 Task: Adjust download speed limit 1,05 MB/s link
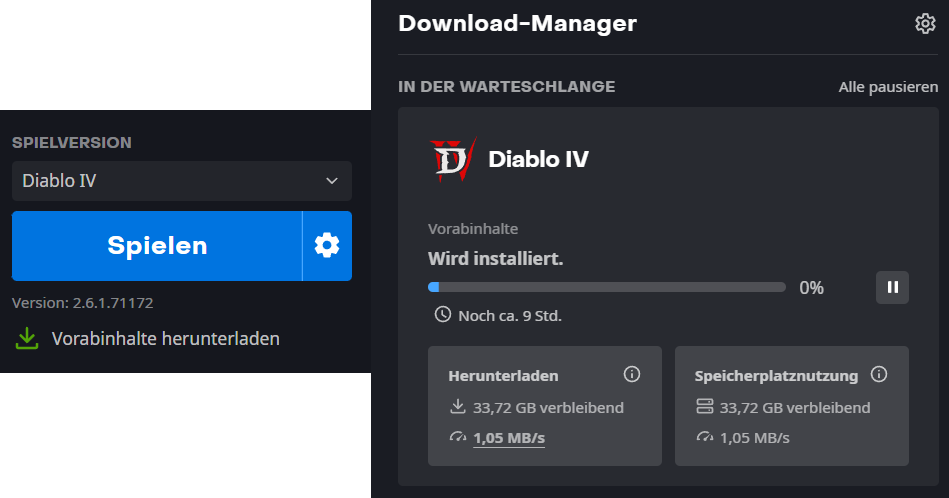point(508,438)
